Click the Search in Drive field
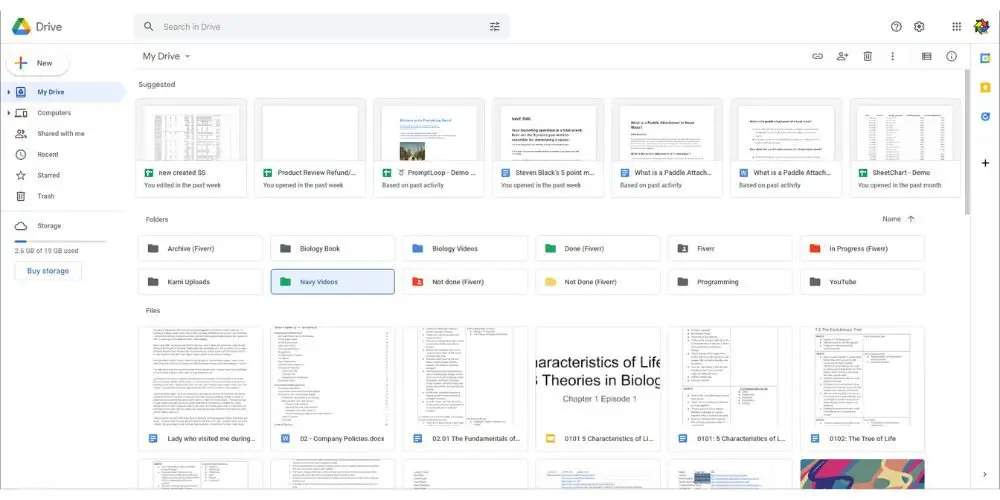 point(321,27)
